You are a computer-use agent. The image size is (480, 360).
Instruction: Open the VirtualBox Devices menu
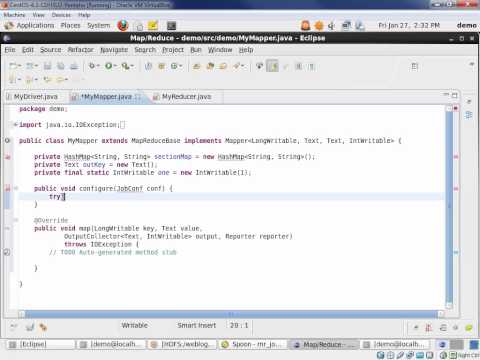tap(61, 15)
